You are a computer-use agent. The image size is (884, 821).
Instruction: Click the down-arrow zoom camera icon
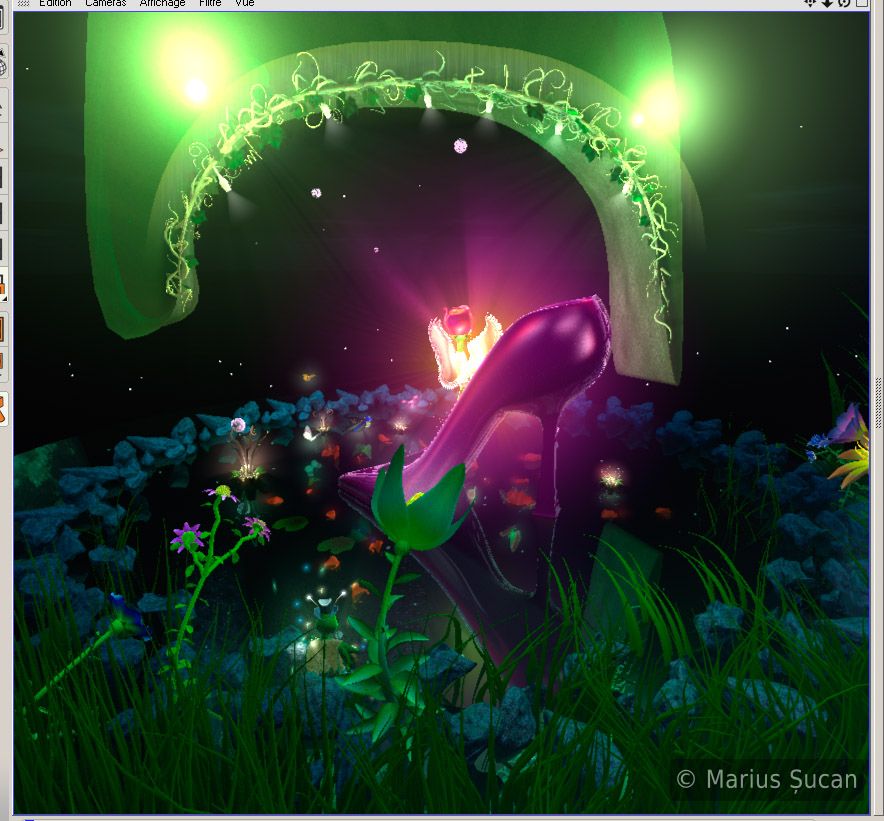(x=827, y=3)
